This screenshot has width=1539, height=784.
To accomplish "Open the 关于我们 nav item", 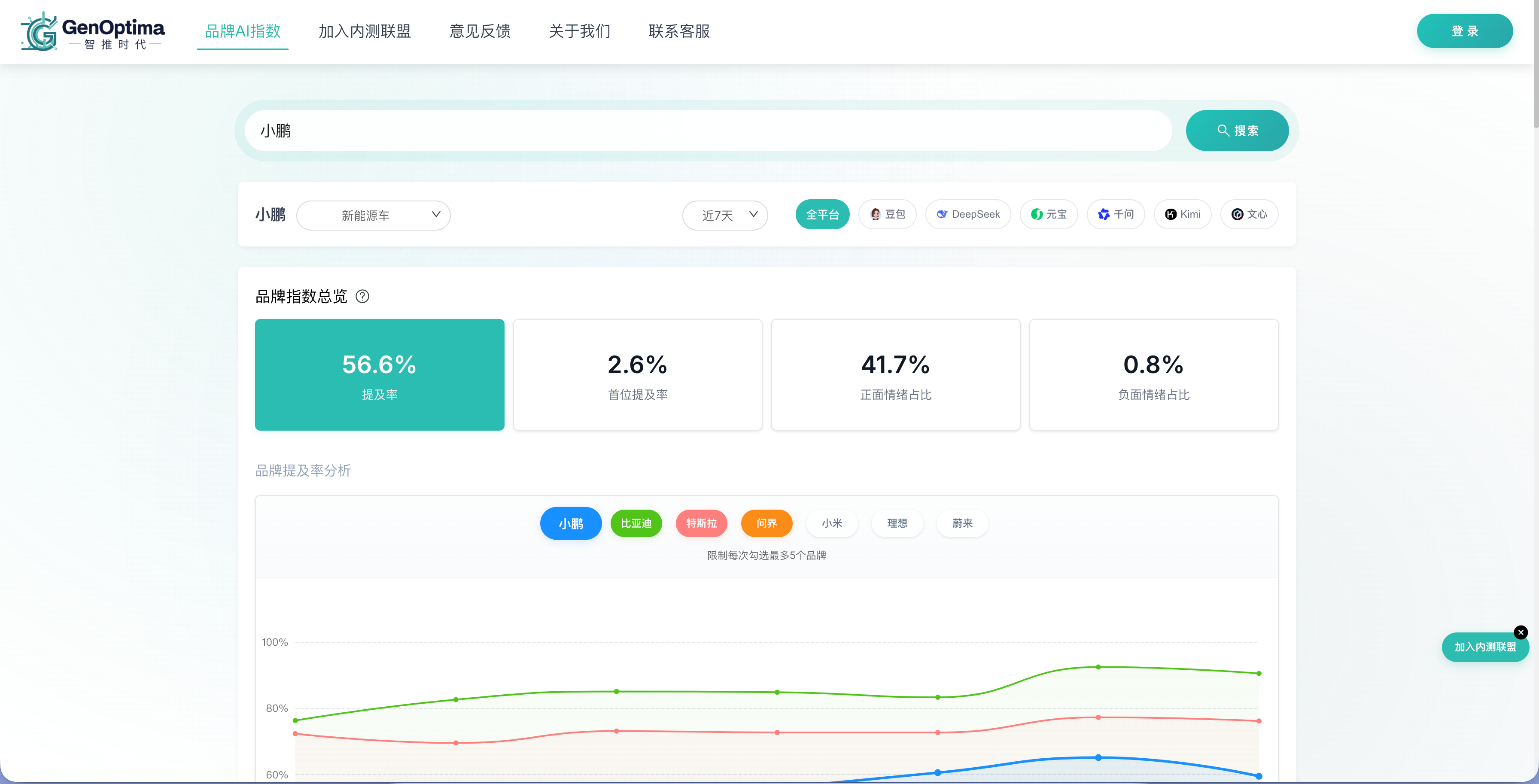I will click(x=580, y=31).
